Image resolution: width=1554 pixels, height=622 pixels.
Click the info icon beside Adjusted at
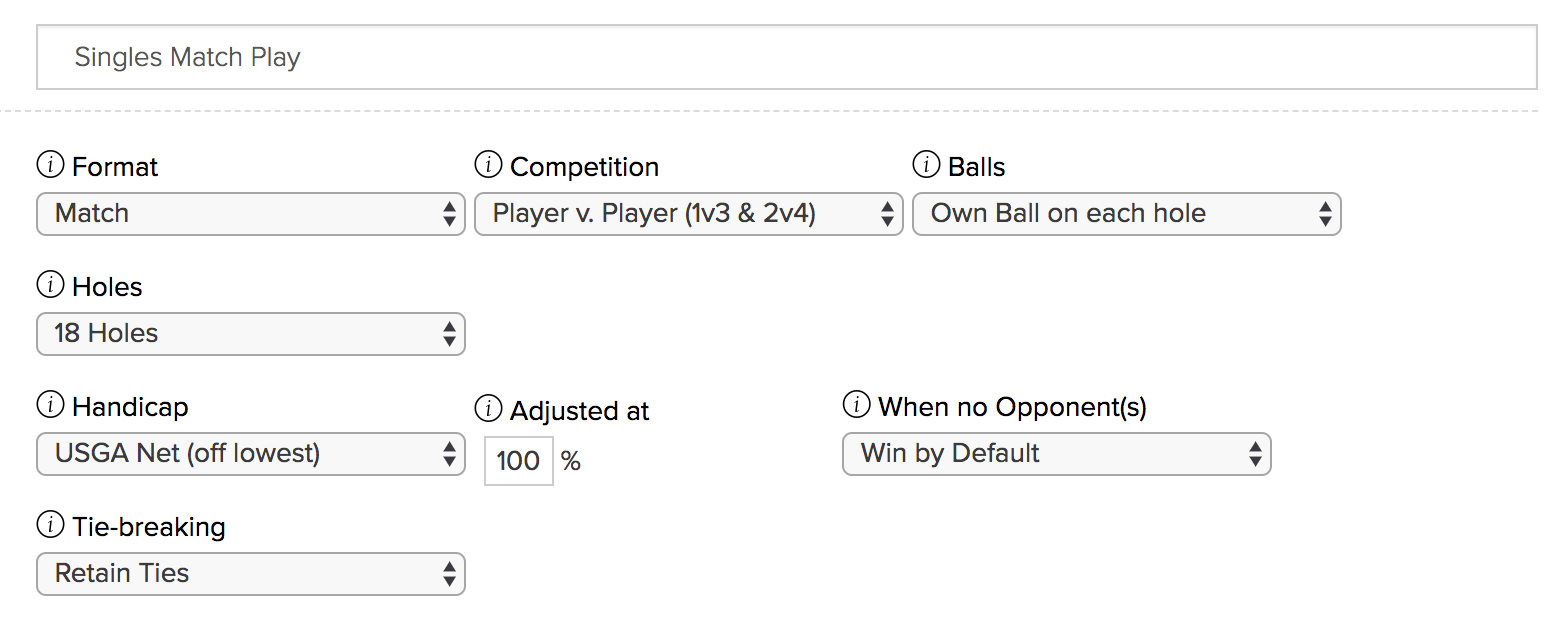(x=488, y=409)
